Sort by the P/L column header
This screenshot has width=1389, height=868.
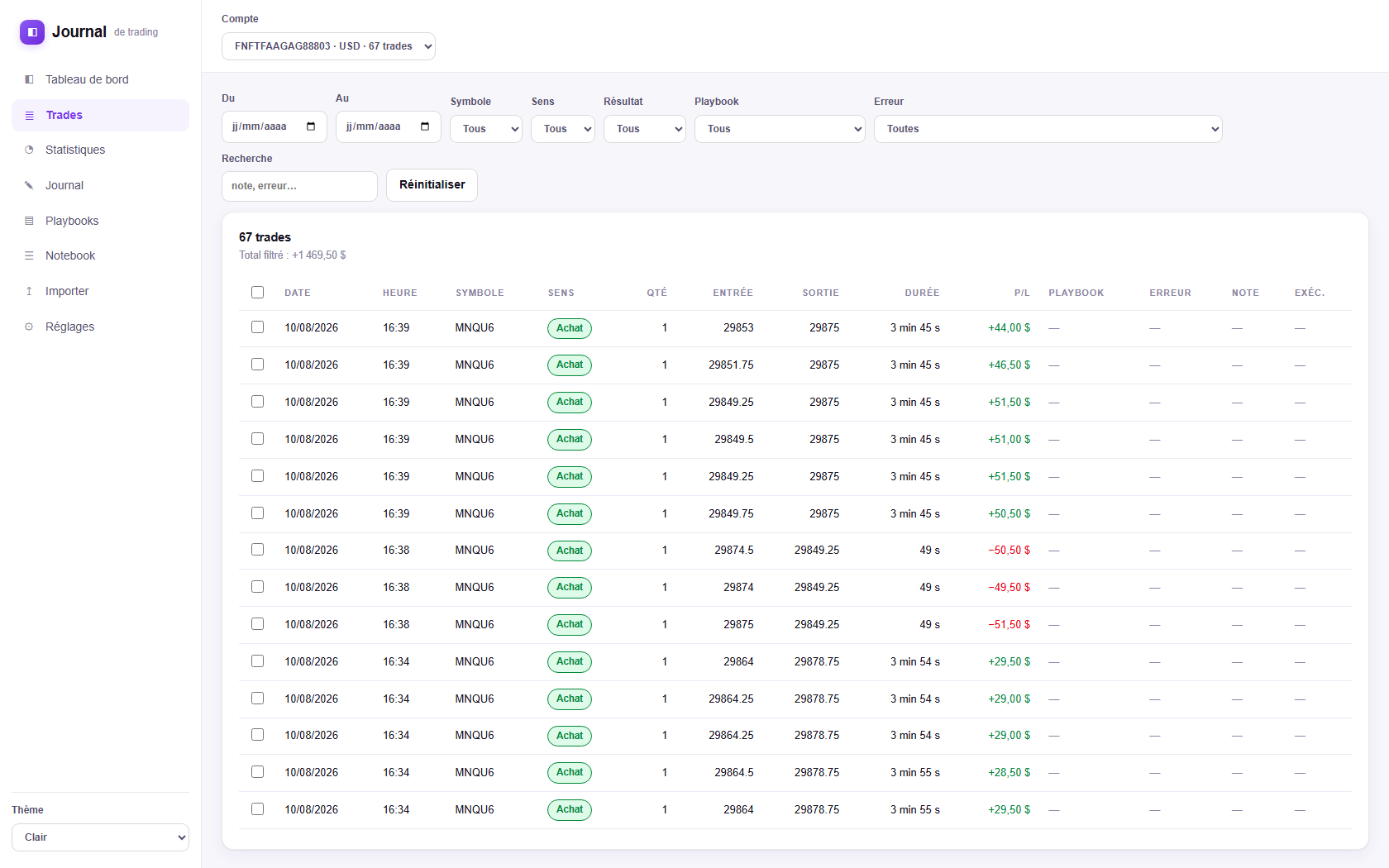coord(1022,293)
